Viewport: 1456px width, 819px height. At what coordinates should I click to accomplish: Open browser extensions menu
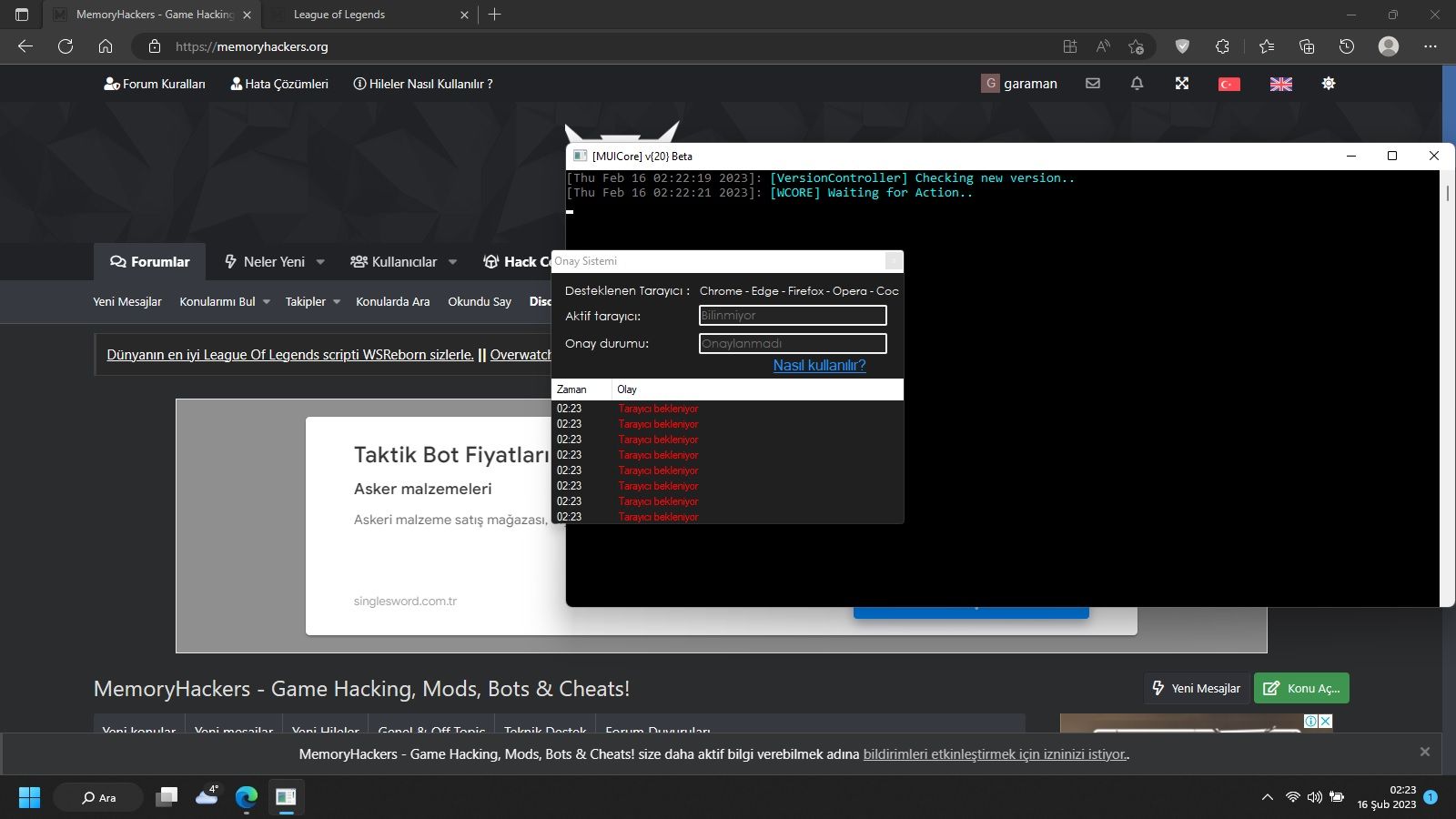1222,46
